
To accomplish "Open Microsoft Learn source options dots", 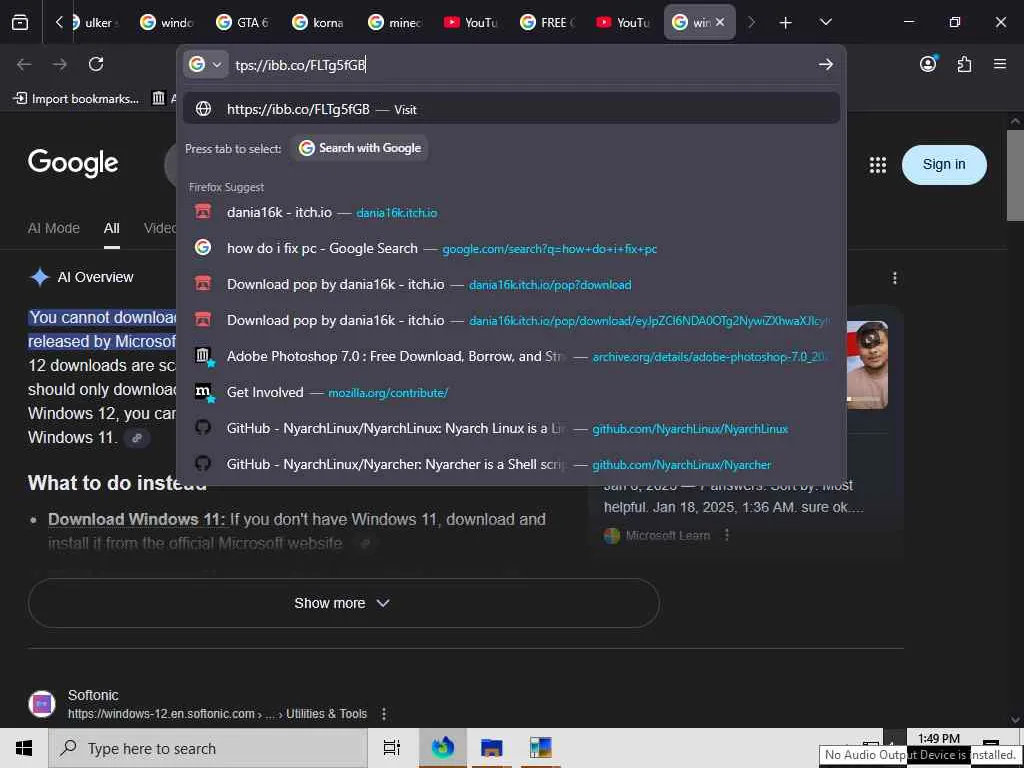I will click(x=727, y=536).
